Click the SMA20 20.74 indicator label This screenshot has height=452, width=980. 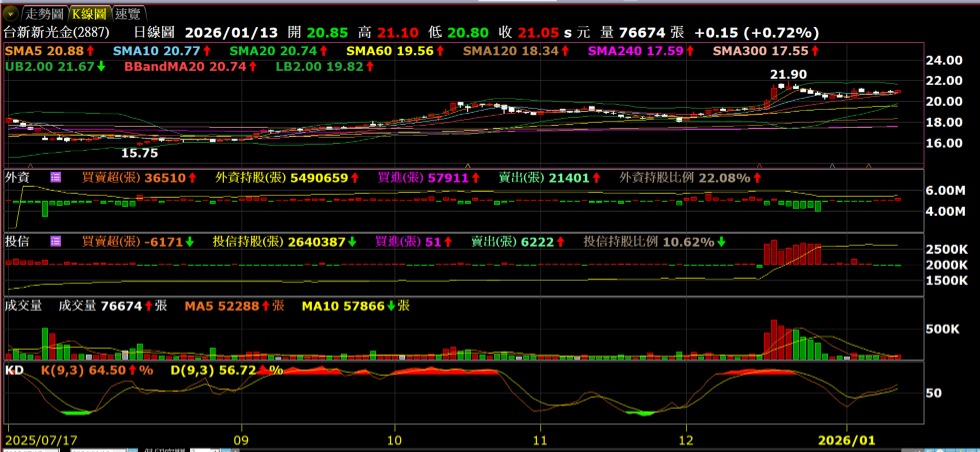(278, 51)
